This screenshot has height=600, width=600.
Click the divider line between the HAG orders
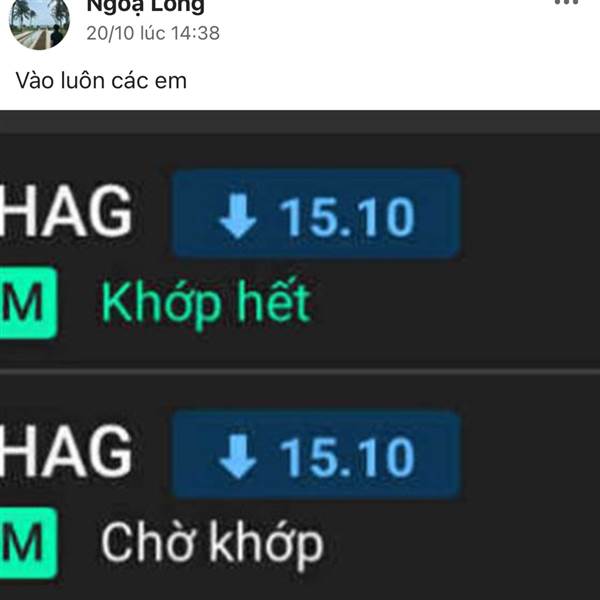click(300, 372)
